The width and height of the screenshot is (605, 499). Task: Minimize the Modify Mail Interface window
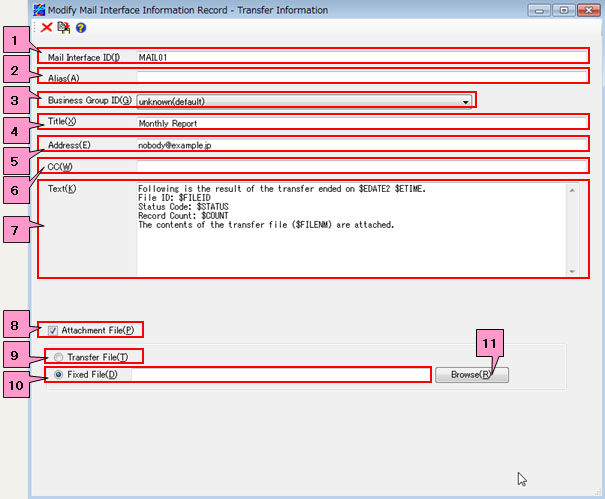pos(543,10)
